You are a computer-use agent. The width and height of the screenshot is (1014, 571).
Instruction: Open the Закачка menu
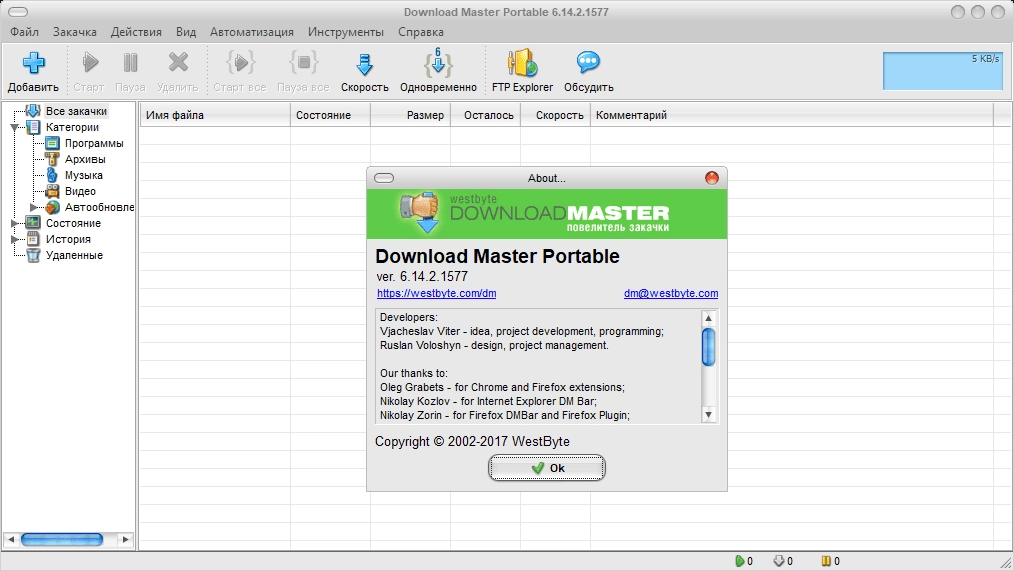point(75,32)
